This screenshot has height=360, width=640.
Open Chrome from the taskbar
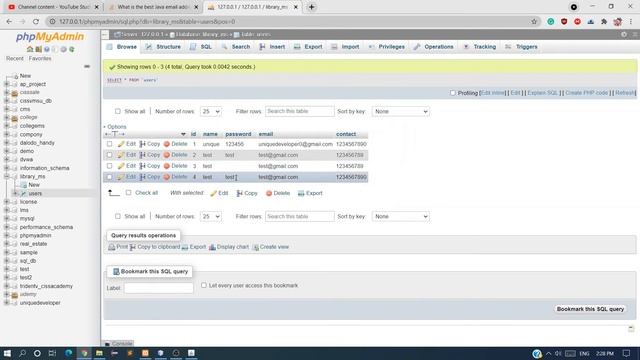84,353
